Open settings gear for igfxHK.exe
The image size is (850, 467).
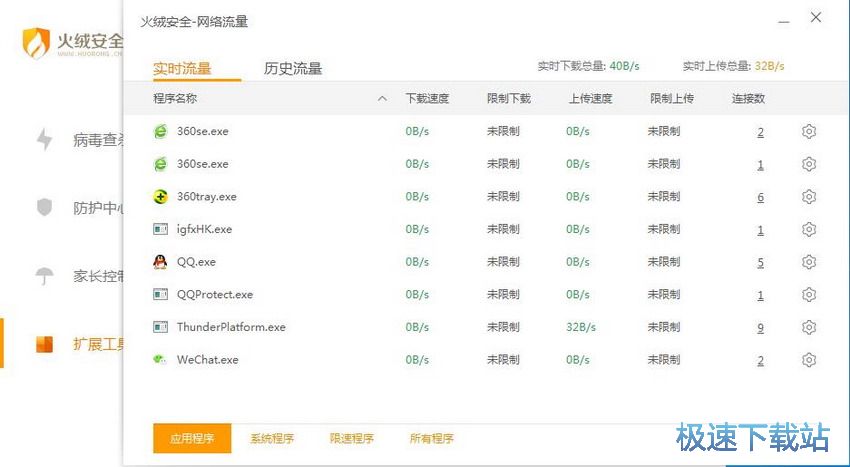tap(809, 229)
